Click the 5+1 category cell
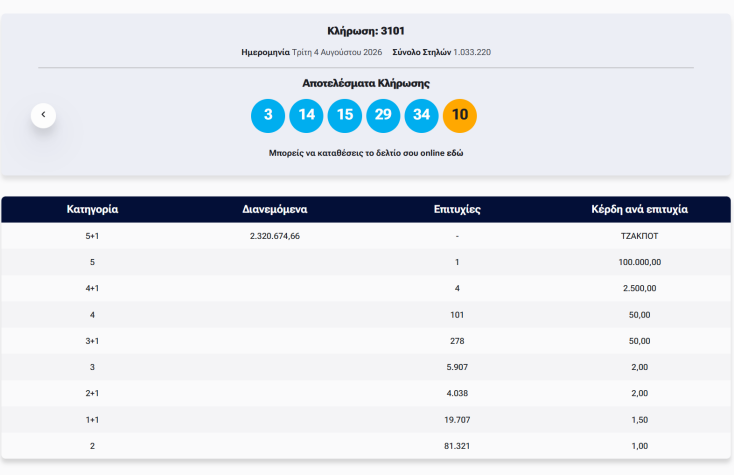Viewport: 734px width, 475px height. click(92, 236)
